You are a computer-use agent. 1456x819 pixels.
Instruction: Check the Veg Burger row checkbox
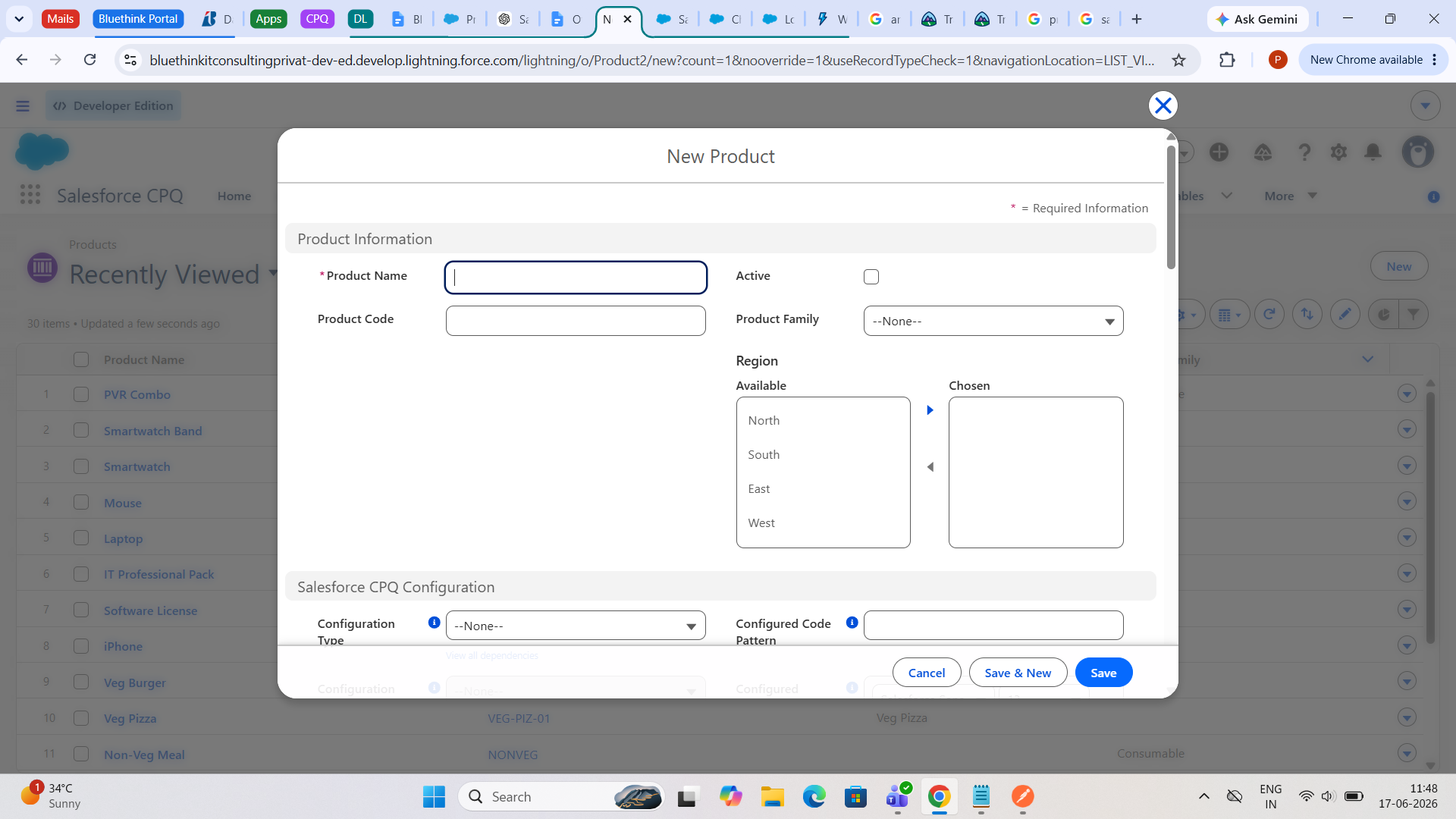[x=81, y=682]
